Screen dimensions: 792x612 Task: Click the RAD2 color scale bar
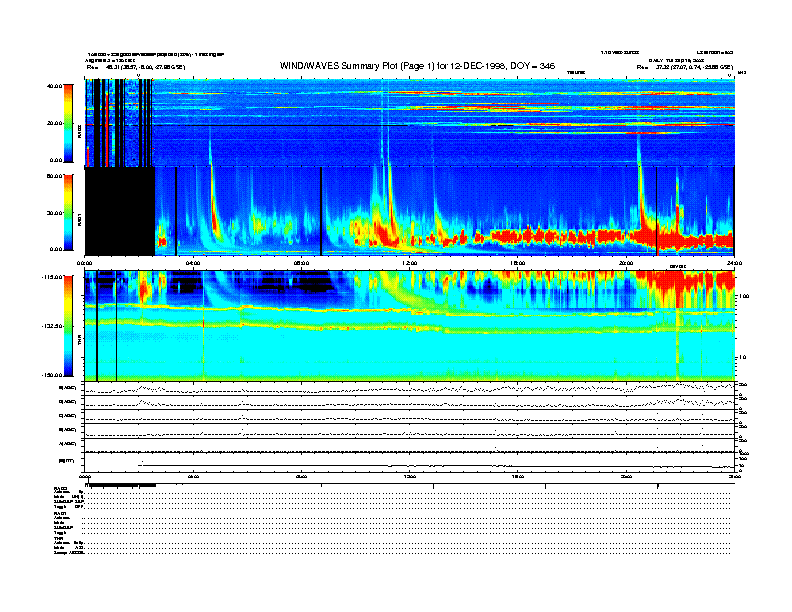click(68, 123)
